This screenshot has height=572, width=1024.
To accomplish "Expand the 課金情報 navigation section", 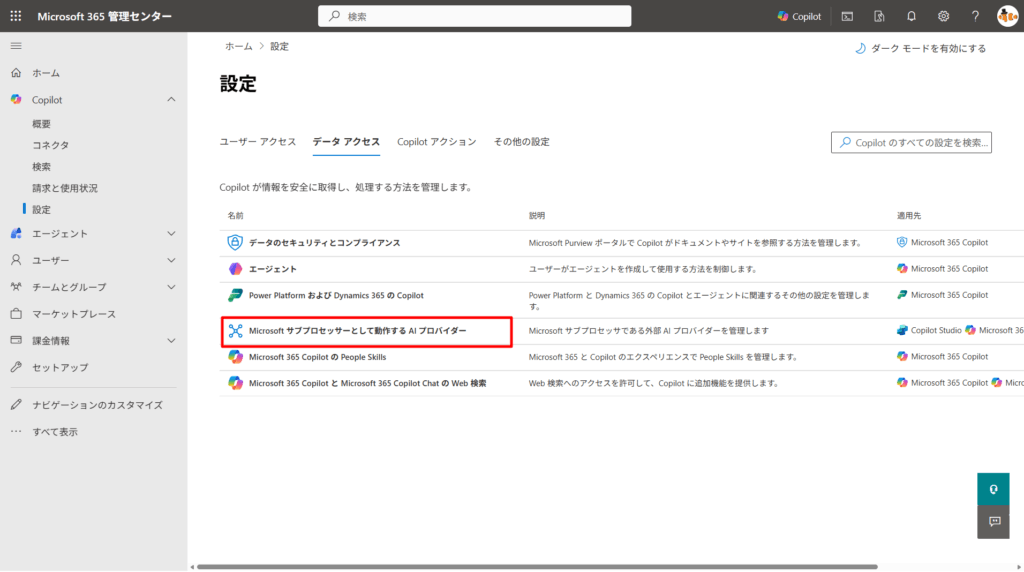I will (x=171, y=341).
